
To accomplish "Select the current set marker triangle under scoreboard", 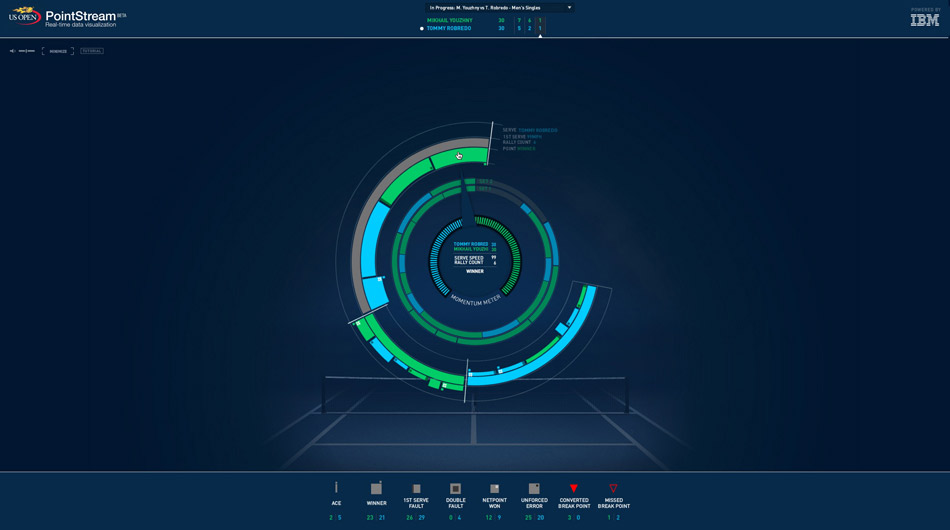I will 540,36.
